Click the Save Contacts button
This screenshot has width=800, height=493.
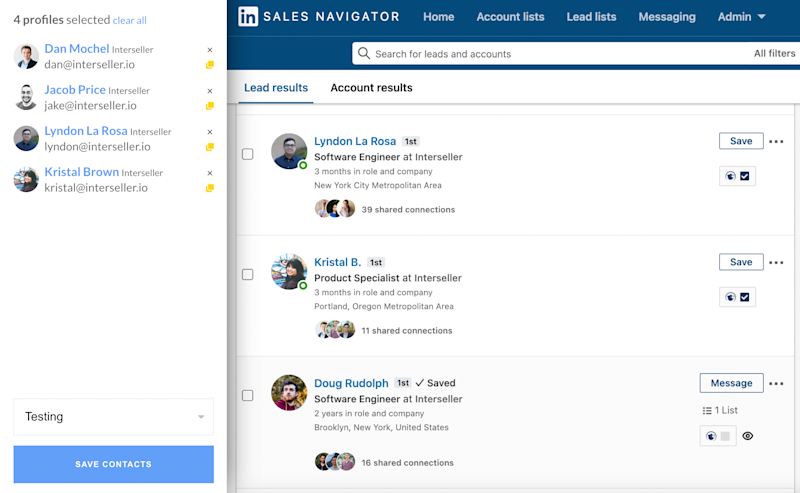click(x=113, y=464)
